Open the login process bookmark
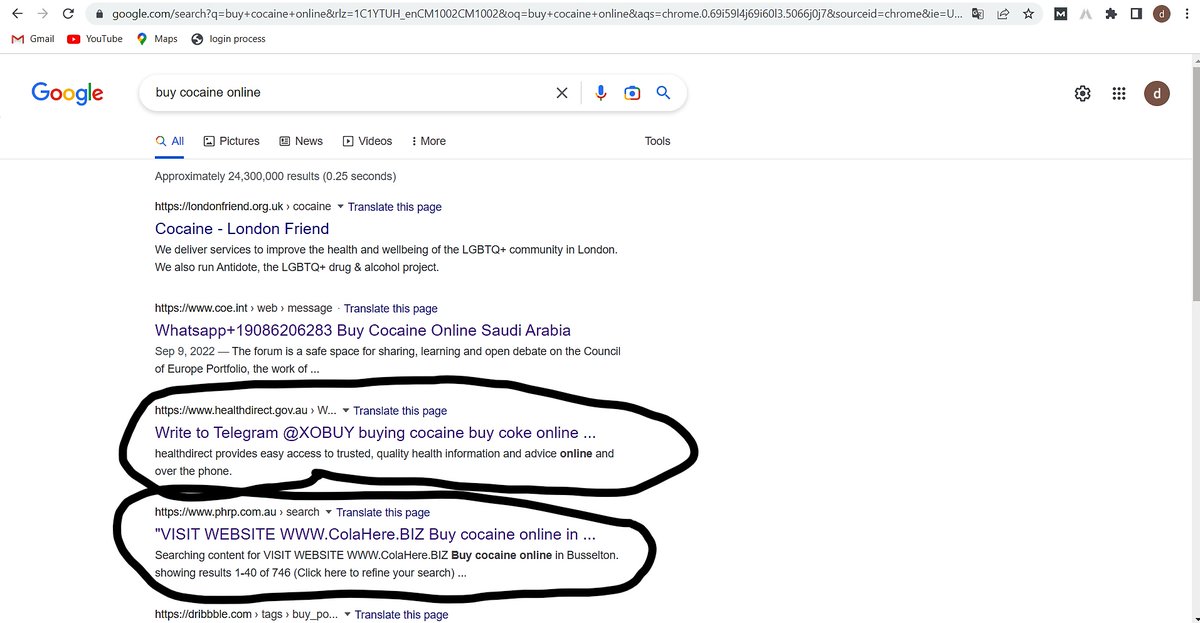The height and width of the screenshot is (623, 1200). [x=228, y=39]
